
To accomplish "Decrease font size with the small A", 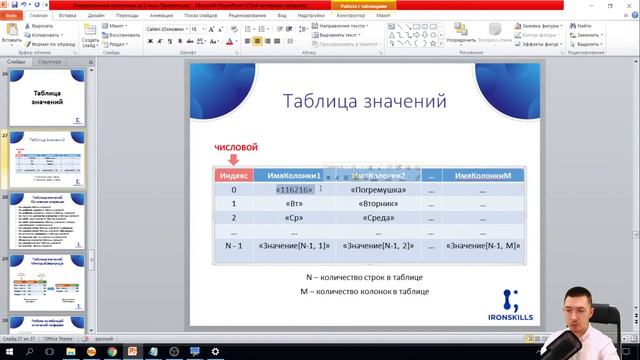I will pos(220,29).
